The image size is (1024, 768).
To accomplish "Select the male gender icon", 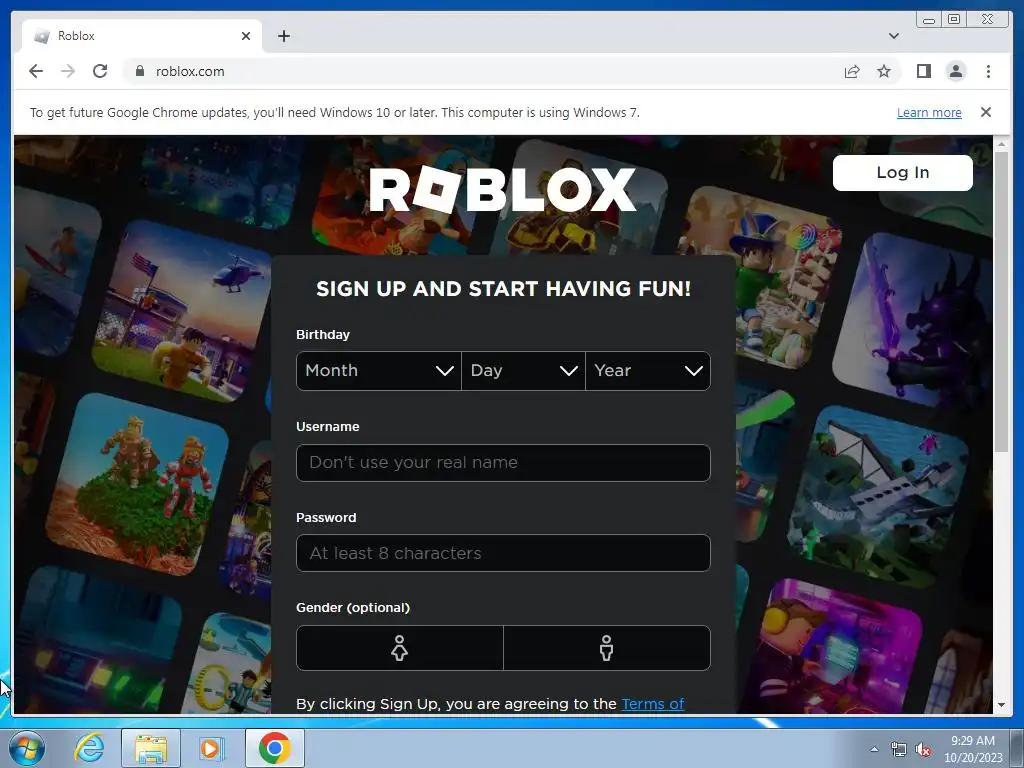I will [607, 648].
